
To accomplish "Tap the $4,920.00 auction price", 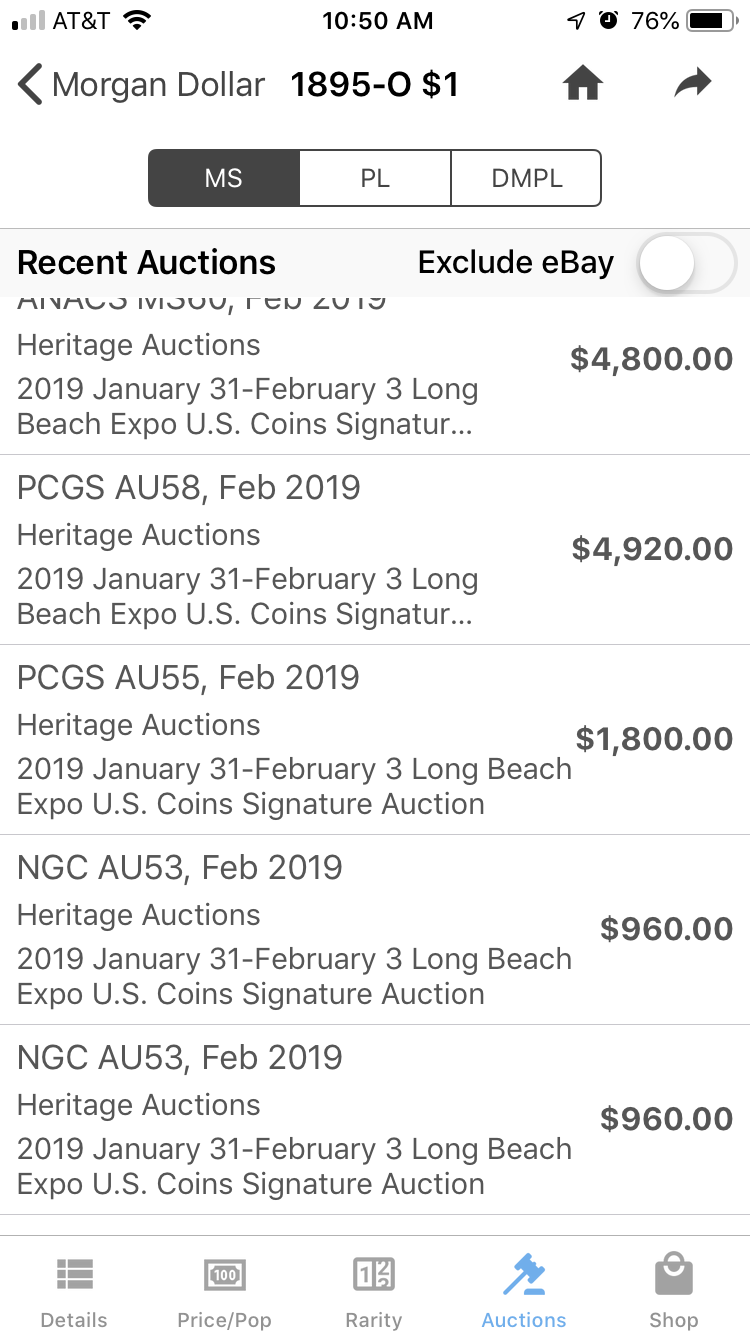I will 652,549.
